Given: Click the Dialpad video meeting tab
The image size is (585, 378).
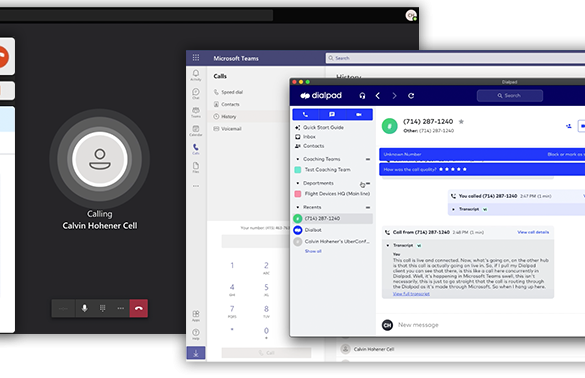Looking at the screenshot, I should (x=359, y=114).
